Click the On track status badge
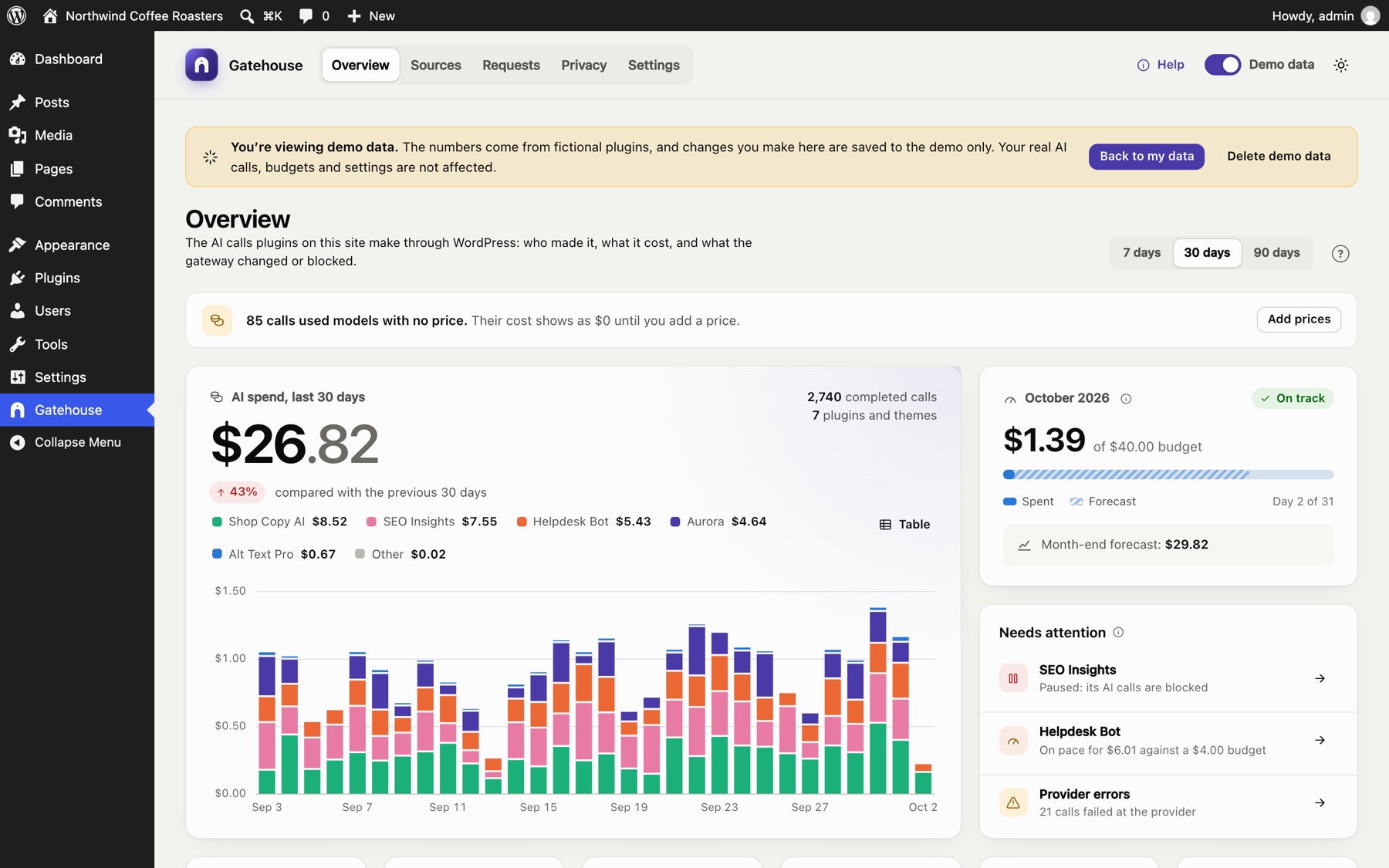 (x=1292, y=399)
